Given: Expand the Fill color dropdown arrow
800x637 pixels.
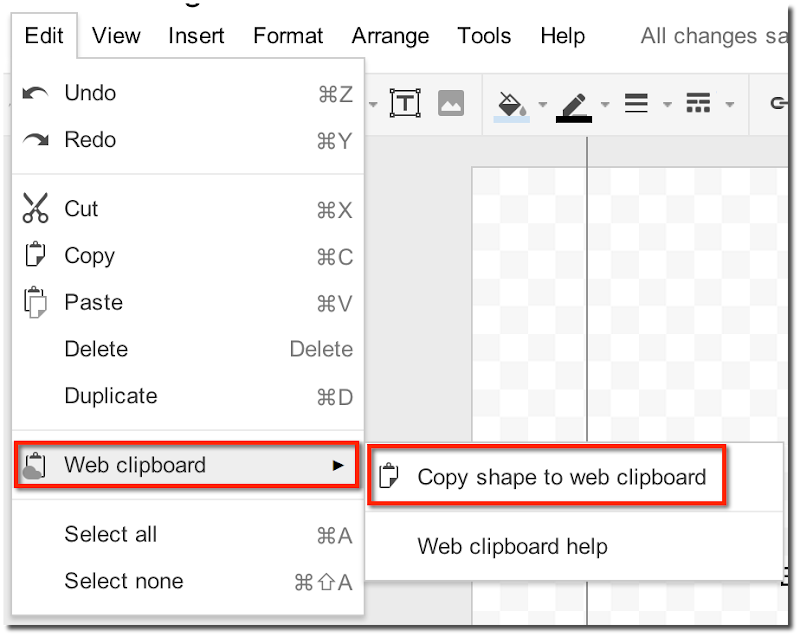Looking at the screenshot, I should (543, 105).
